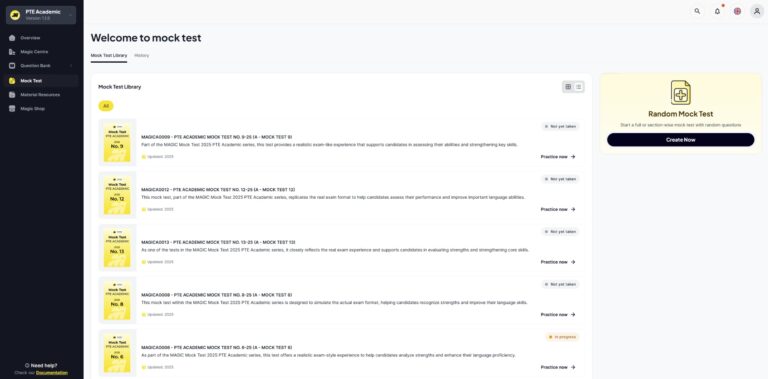Viewport: 768px width, 379px height.
Task: Click the Random Mock Test document icon
Action: click(x=681, y=93)
